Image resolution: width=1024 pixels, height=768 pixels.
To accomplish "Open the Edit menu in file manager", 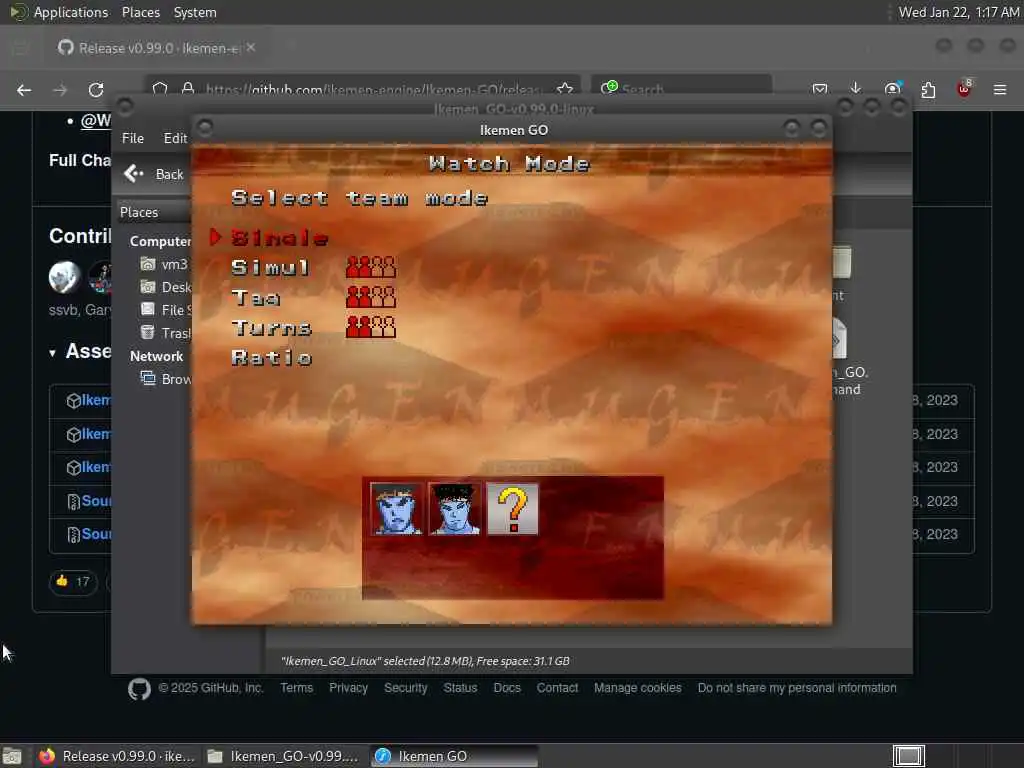I will (175, 138).
